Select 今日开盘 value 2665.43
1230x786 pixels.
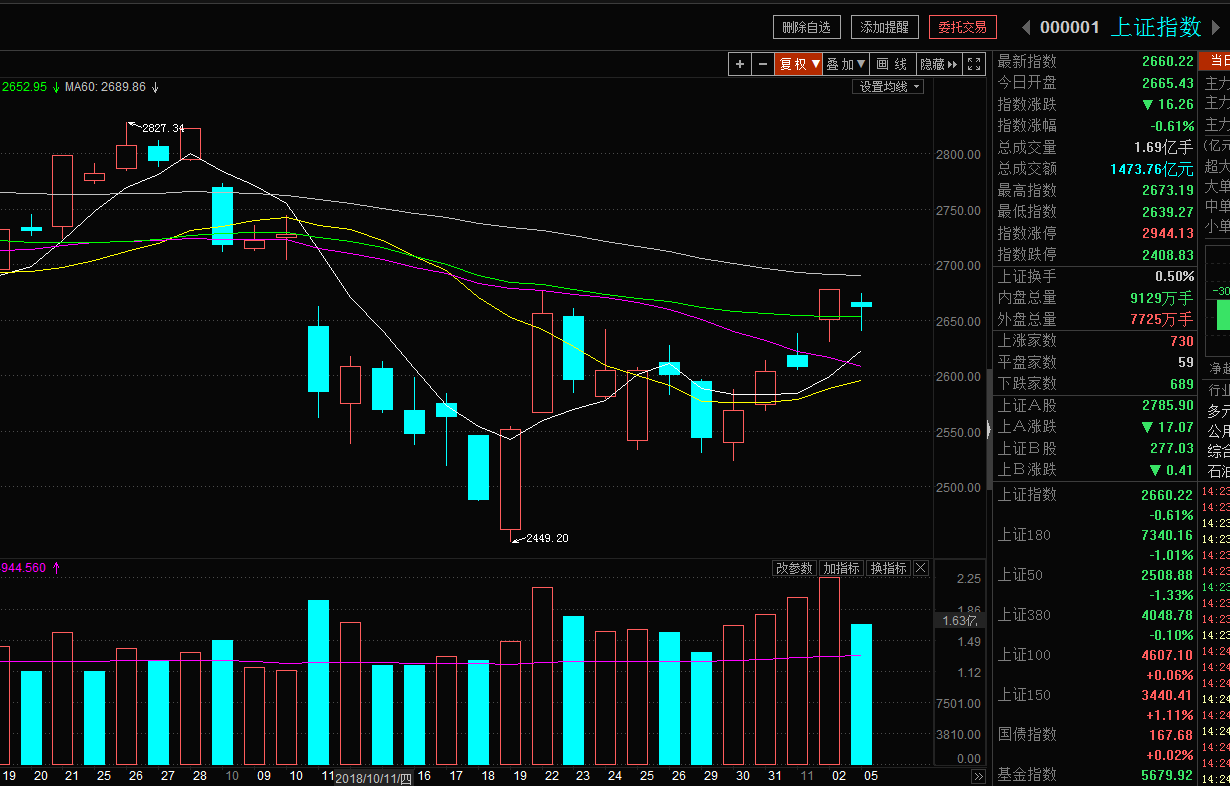(1167, 83)
